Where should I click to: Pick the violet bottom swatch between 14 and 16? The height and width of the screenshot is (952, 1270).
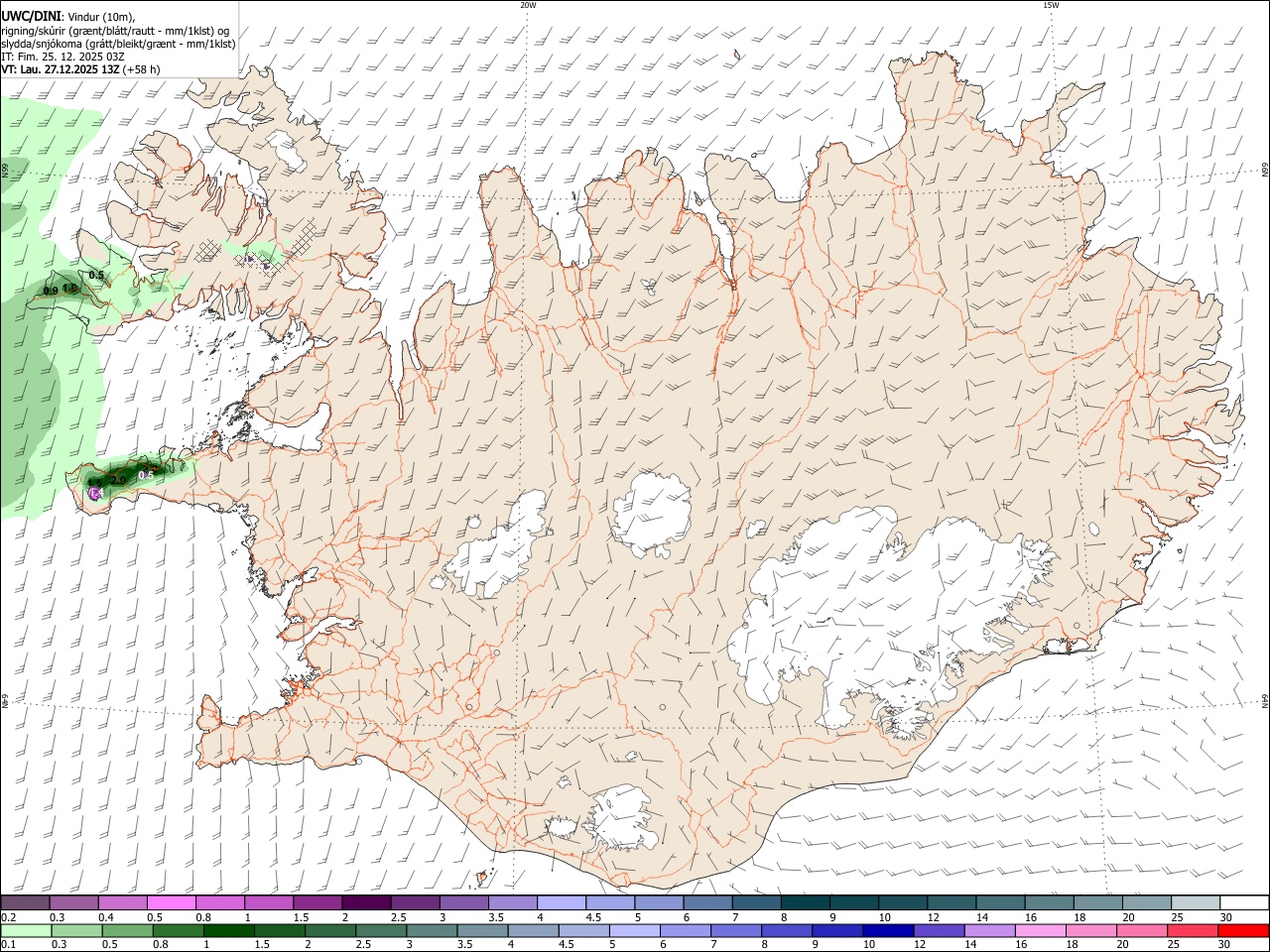pos(990,930)
